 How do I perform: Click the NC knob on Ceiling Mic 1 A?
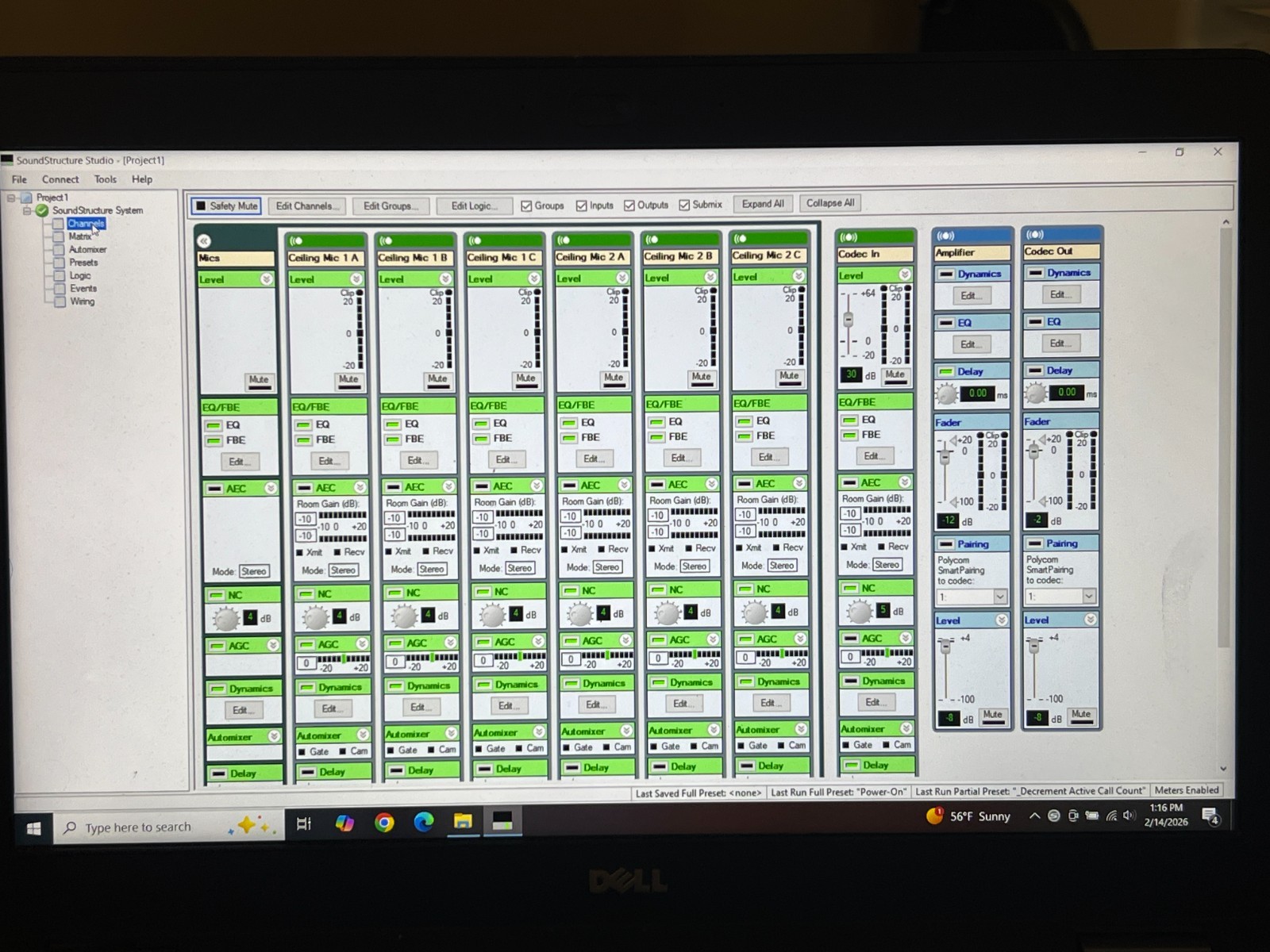click(x=315, y=617)
